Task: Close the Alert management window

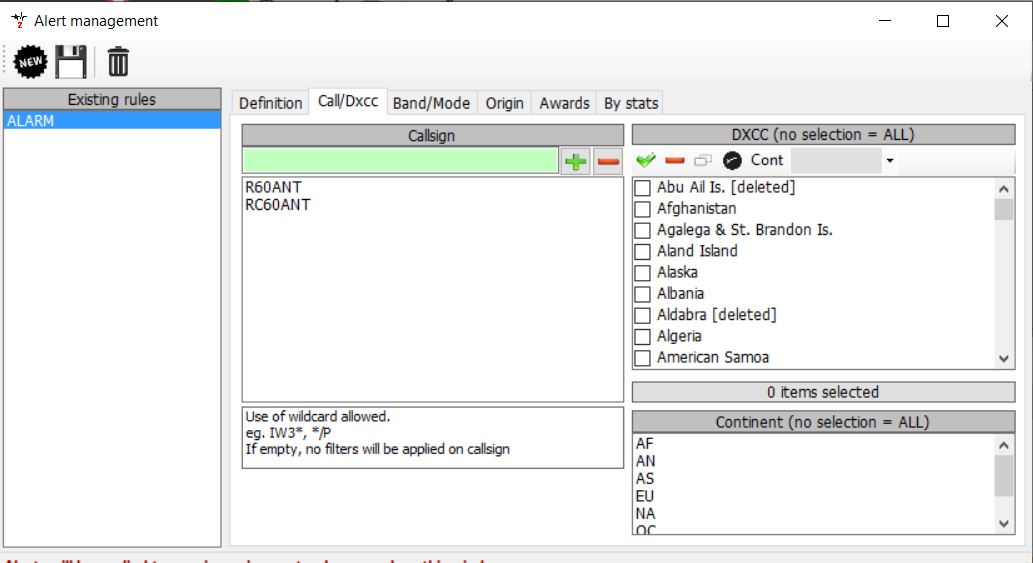Action: (1001, 21)
